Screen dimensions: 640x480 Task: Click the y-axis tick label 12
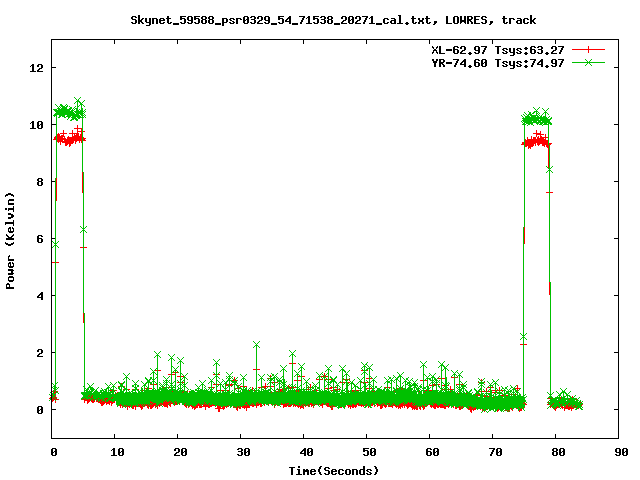[x=37, y=68]
